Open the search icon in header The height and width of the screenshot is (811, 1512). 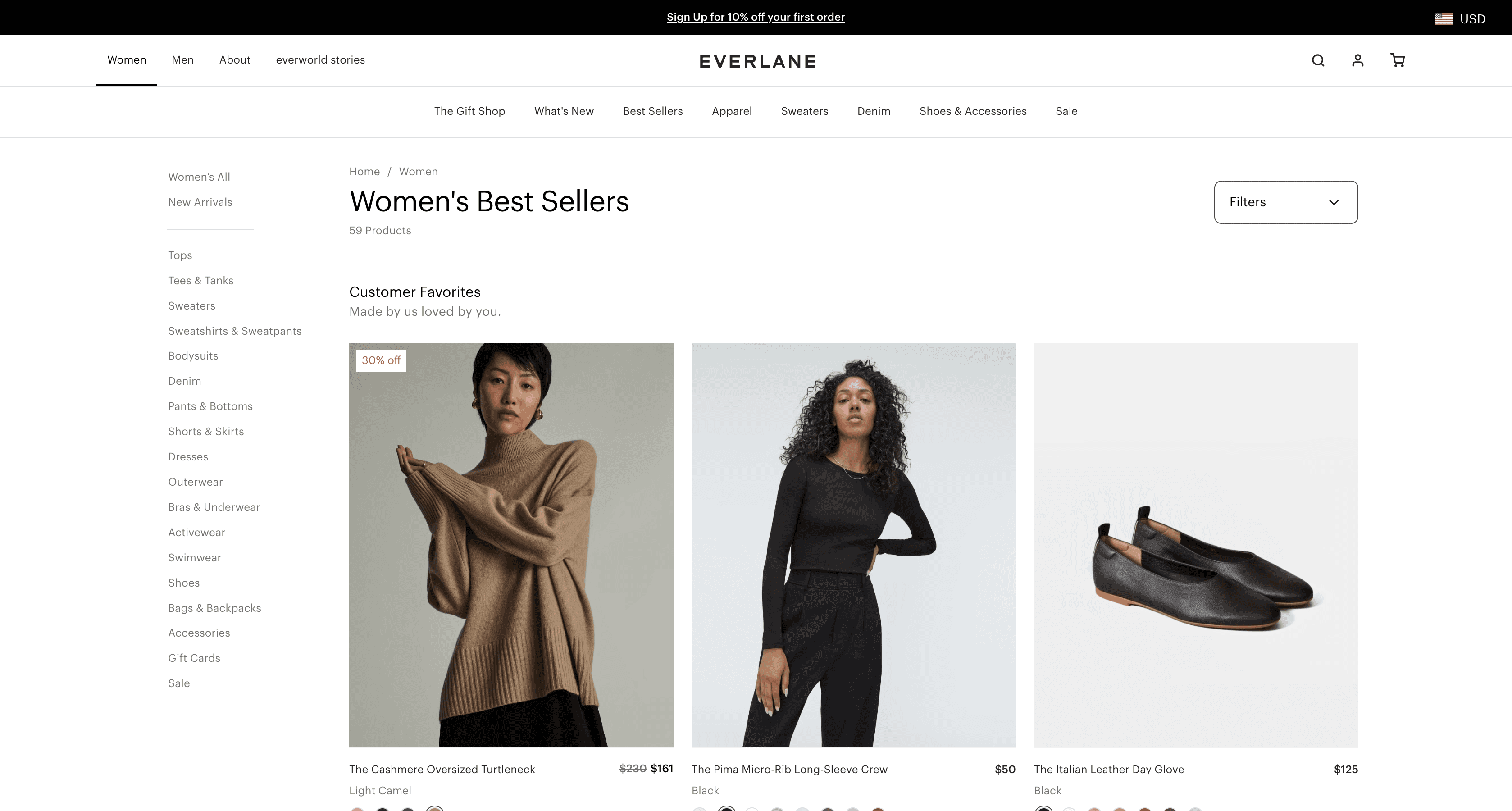tap(1318, 60)
